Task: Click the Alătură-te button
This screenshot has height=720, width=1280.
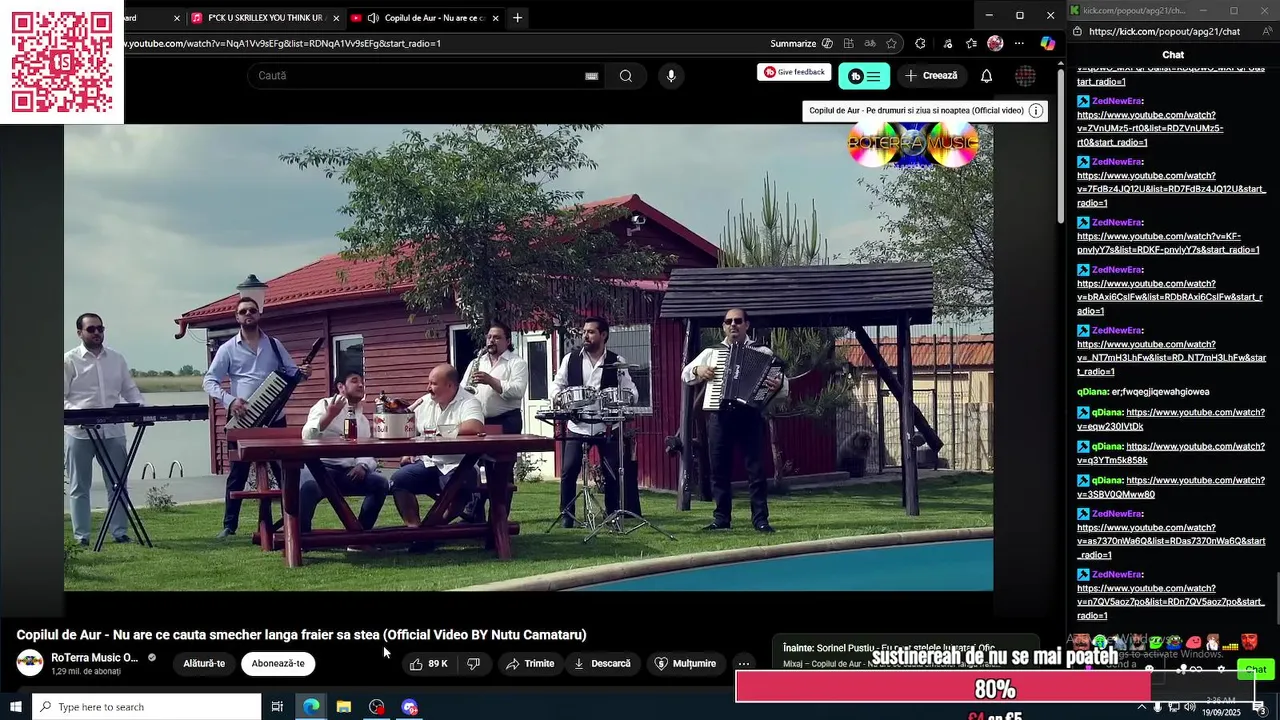Action: (x=204, y=664)
